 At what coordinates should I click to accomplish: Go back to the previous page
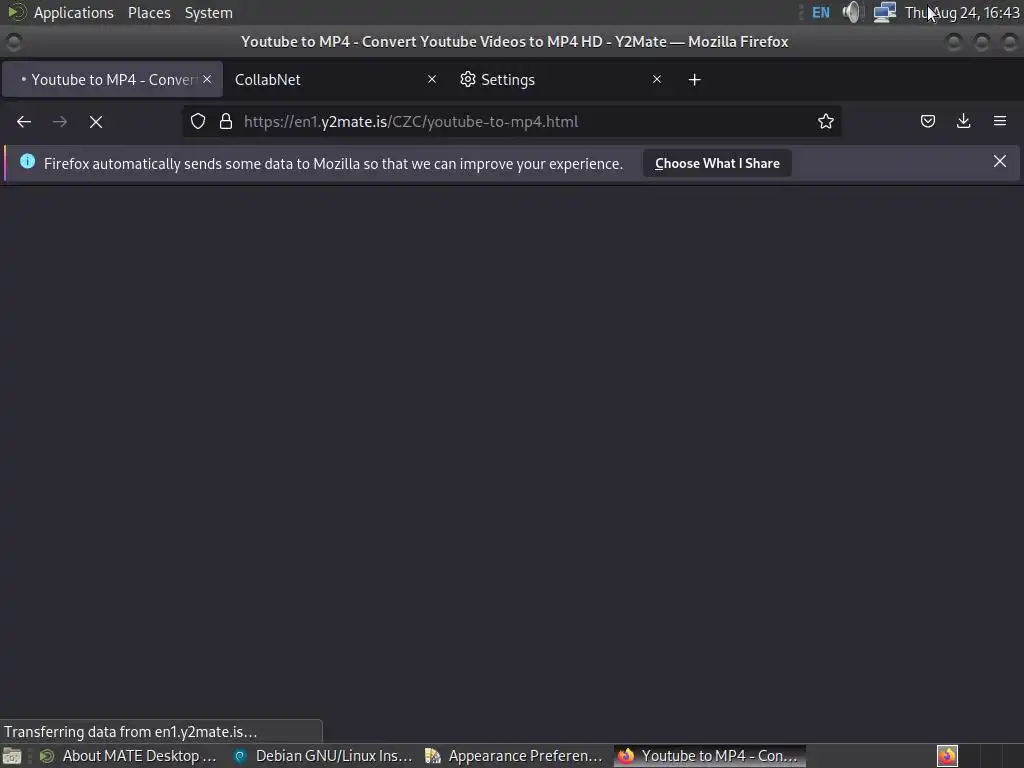(24, 121)
